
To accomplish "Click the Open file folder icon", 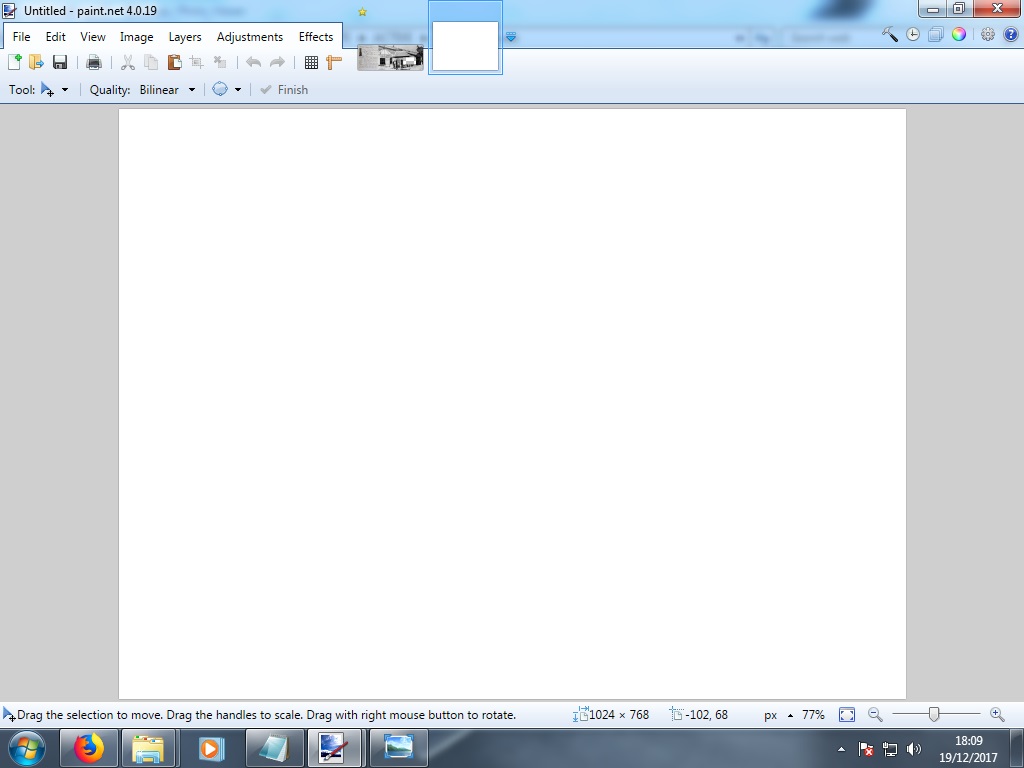I will (36, 62).
